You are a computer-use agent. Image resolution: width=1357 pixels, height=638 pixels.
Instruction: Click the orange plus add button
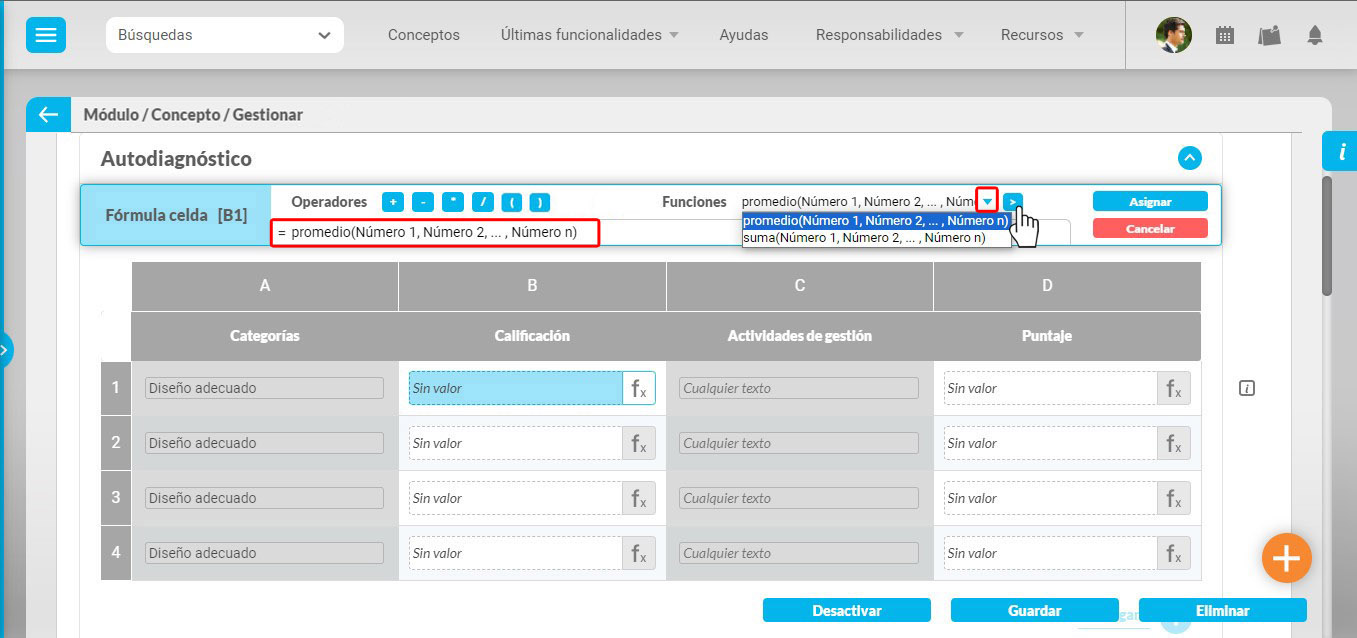point(1286,558)
